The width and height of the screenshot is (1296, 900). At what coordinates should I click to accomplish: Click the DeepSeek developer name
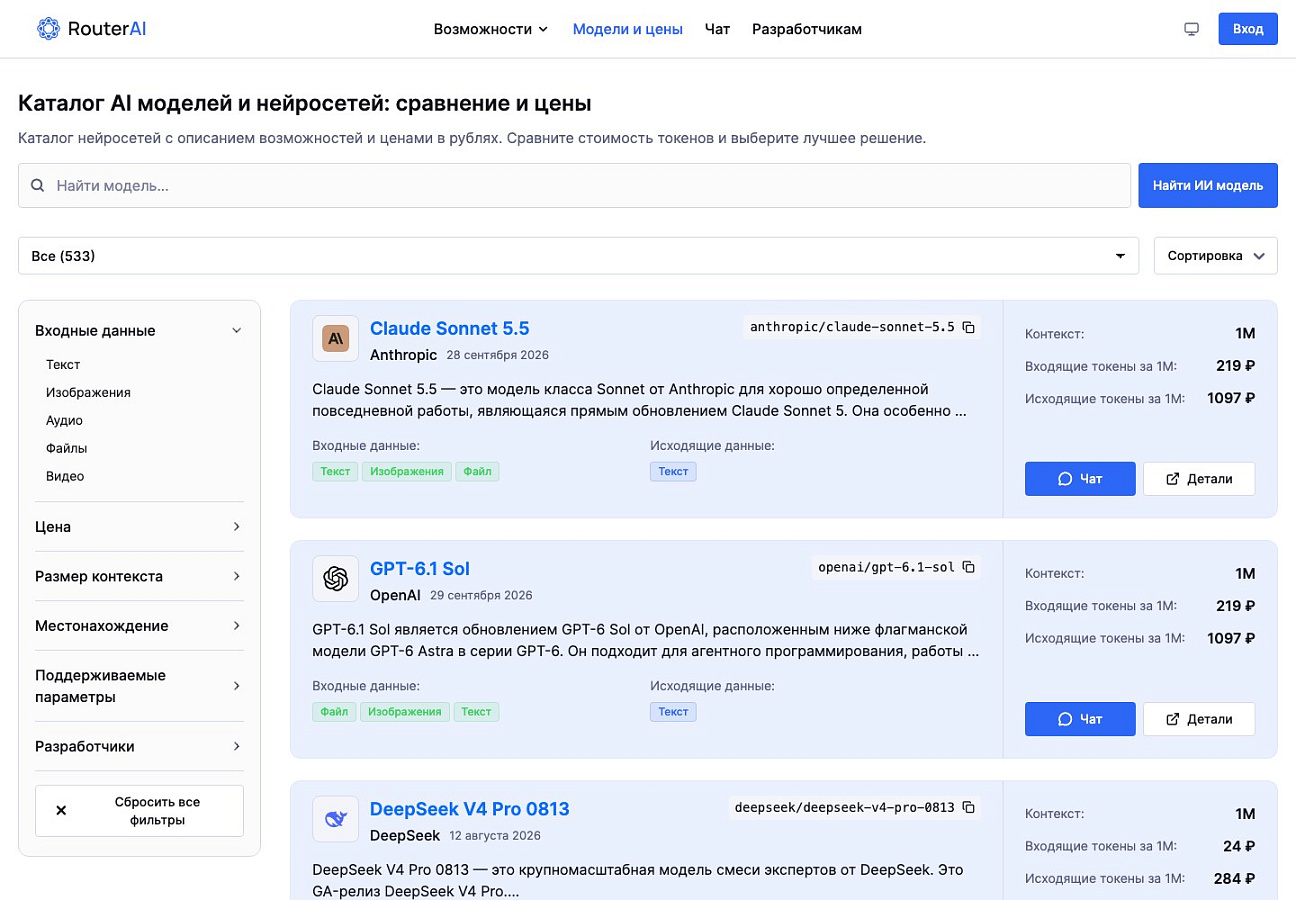click(x=405, y=835)
